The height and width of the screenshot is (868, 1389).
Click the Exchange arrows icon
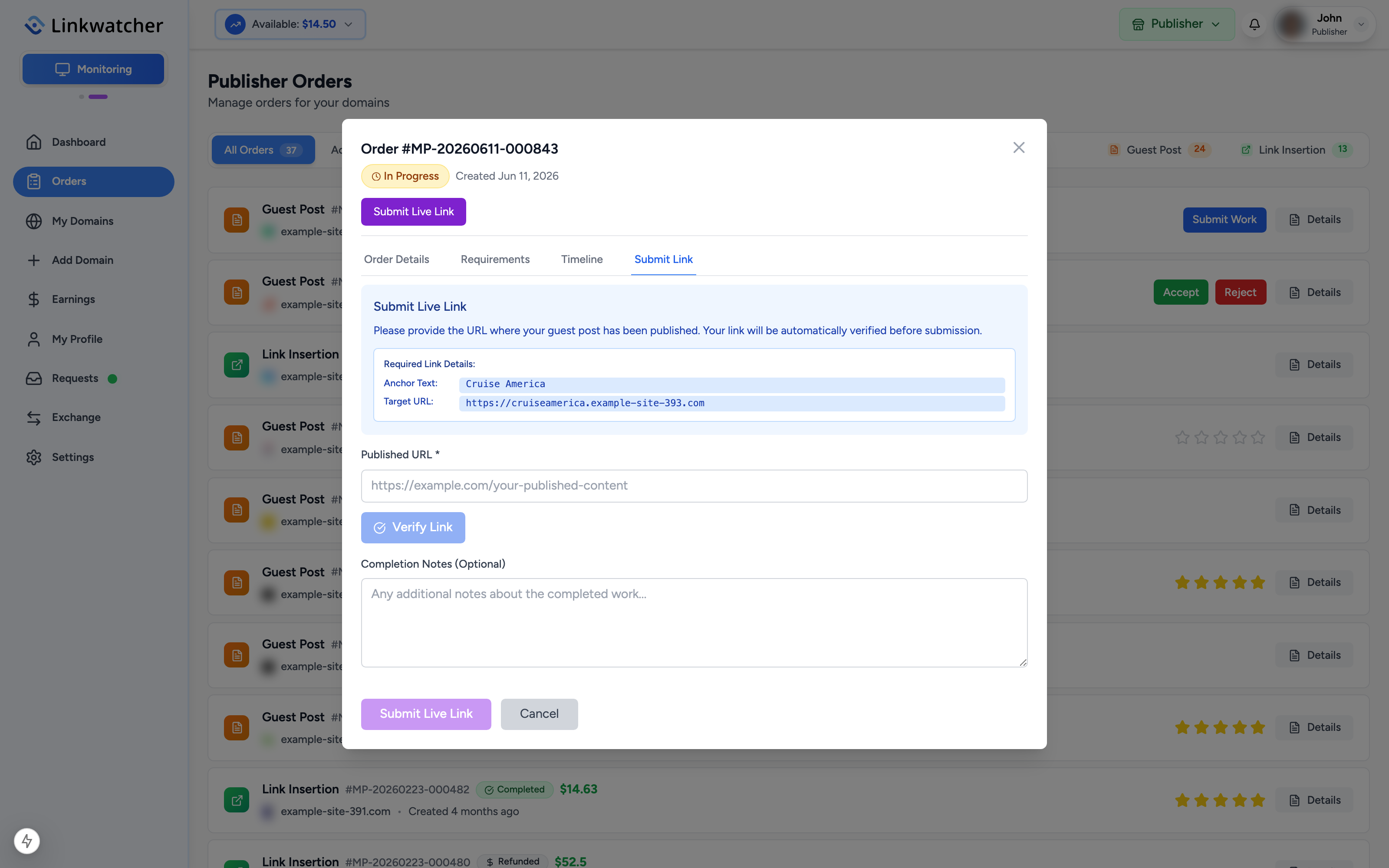tap(34, 418)
